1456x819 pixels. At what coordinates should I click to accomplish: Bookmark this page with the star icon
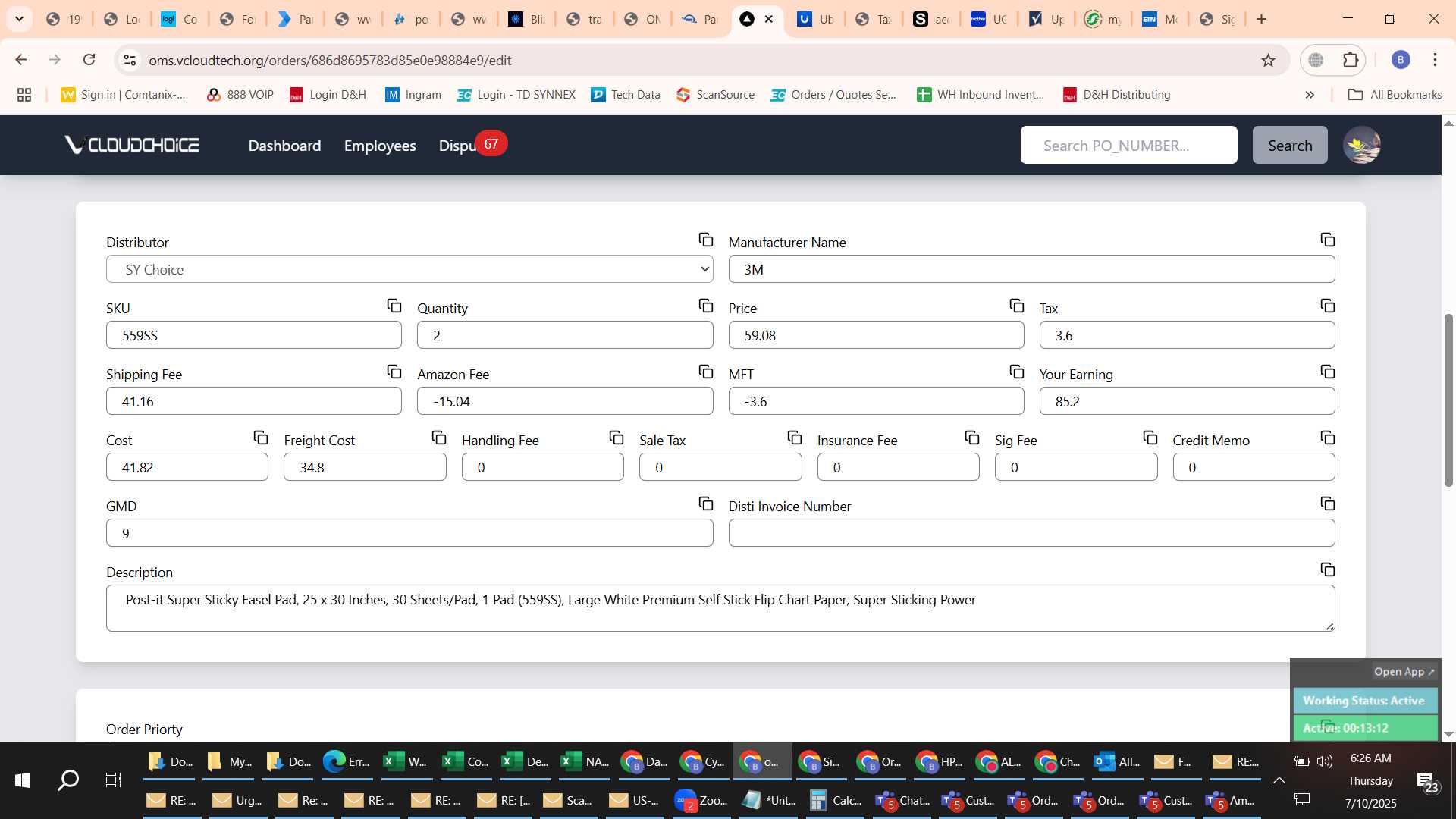coord(1268,60)
